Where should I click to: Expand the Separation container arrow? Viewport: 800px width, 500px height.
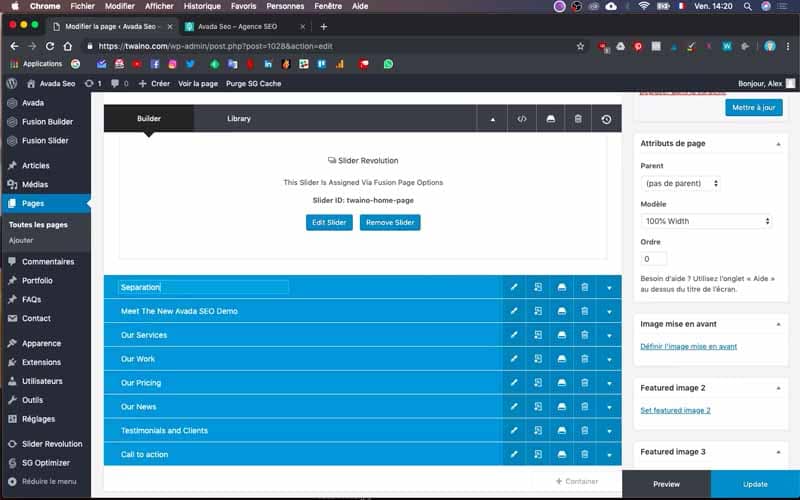[x=609, y=288]
